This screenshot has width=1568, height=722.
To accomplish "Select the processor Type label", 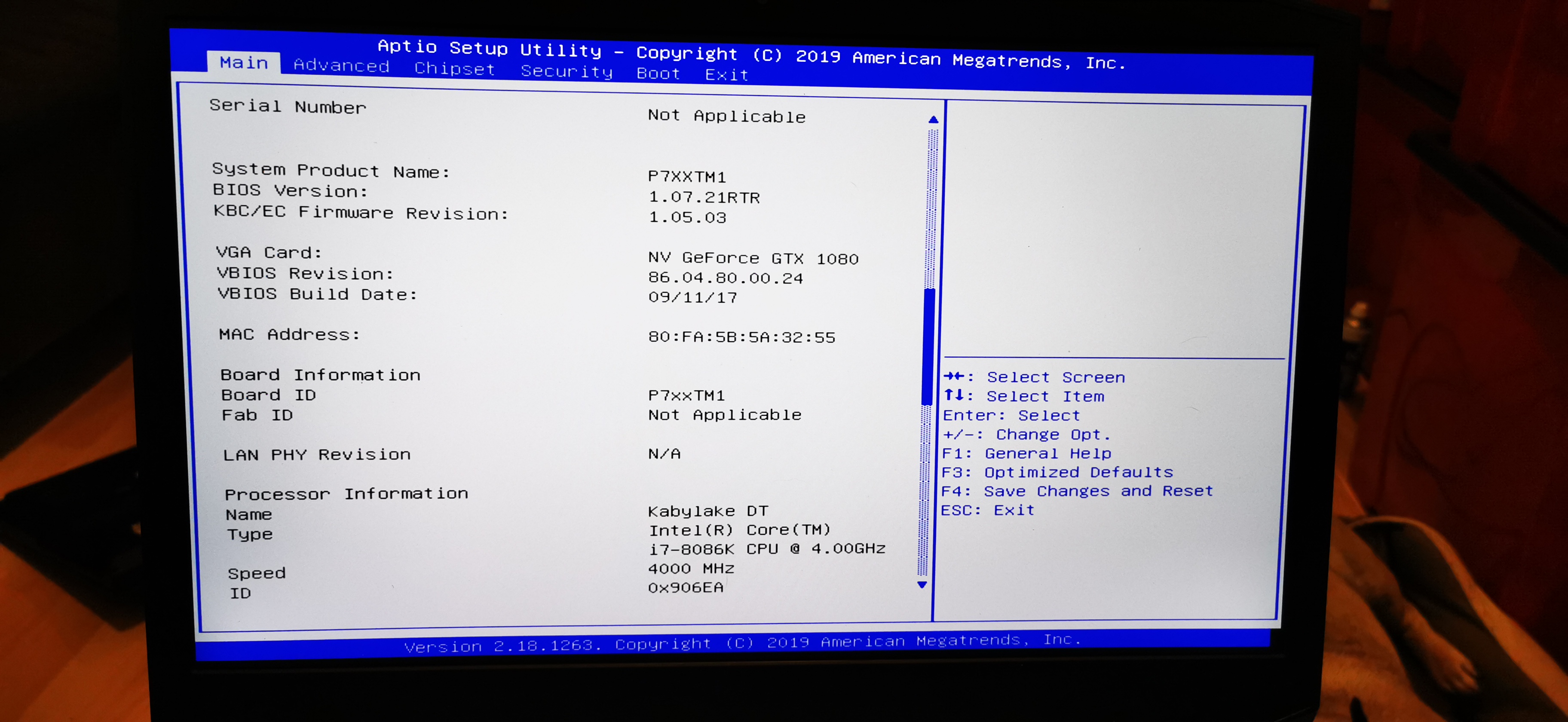I will [250, 535].
